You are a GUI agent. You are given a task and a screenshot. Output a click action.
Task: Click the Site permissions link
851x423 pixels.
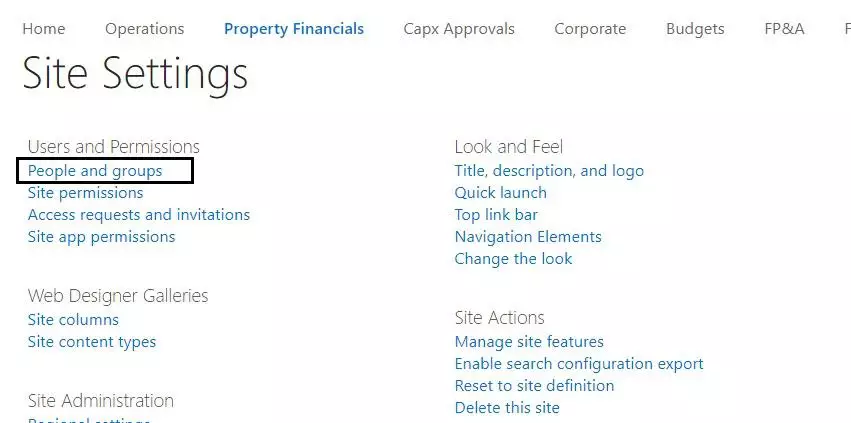[x=85, y=193]
